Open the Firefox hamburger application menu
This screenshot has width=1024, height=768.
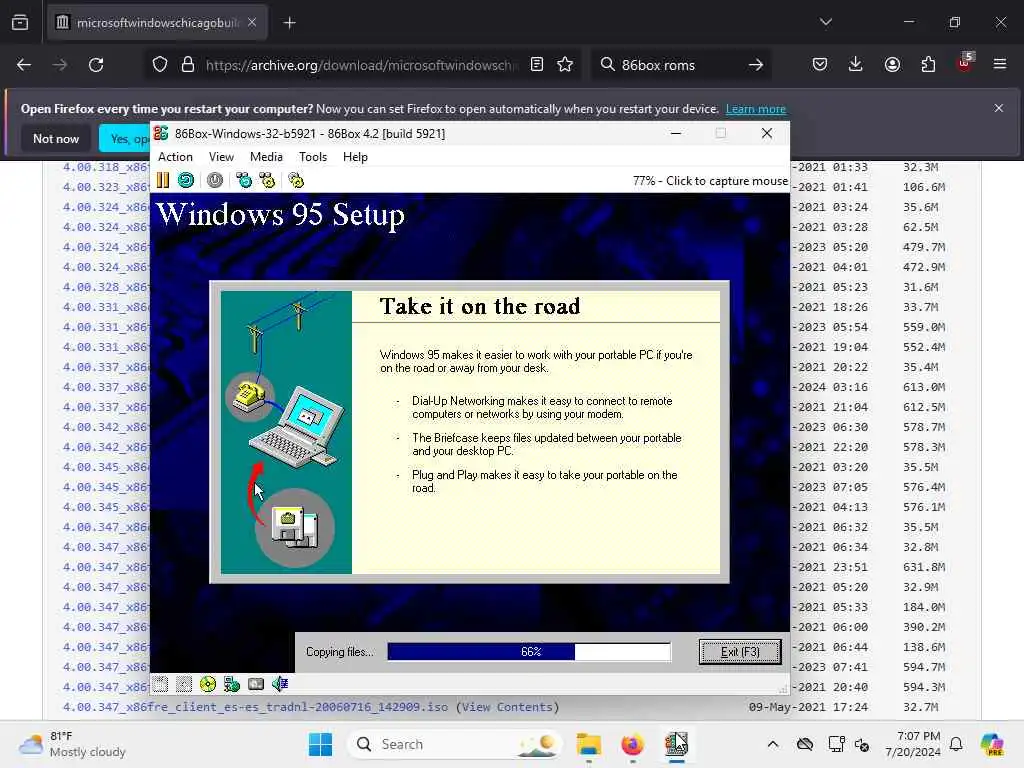pyautogui.click(x=1000, y=64)
